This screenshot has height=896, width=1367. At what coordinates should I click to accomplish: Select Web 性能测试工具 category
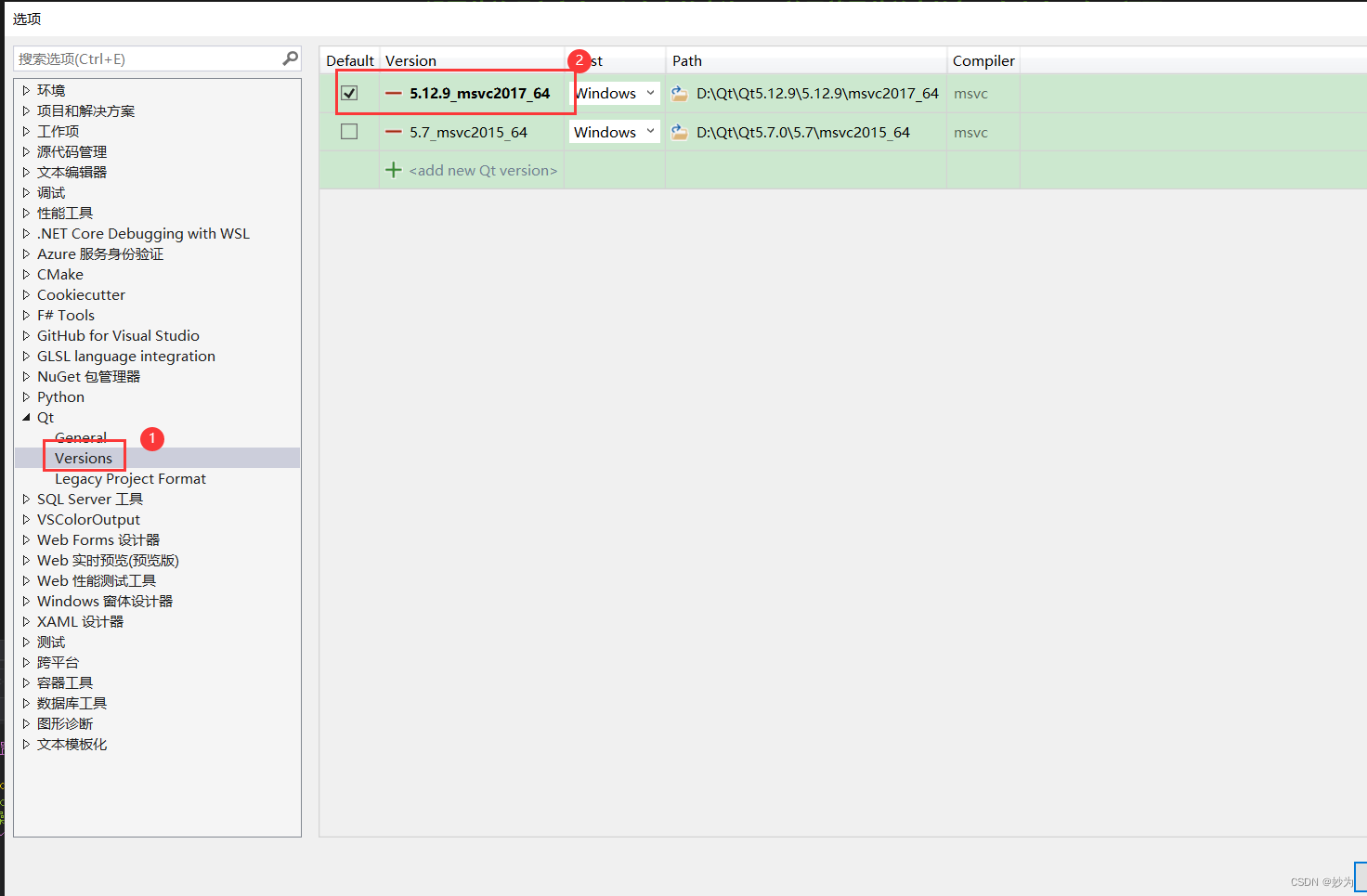(x=97, y=580)
